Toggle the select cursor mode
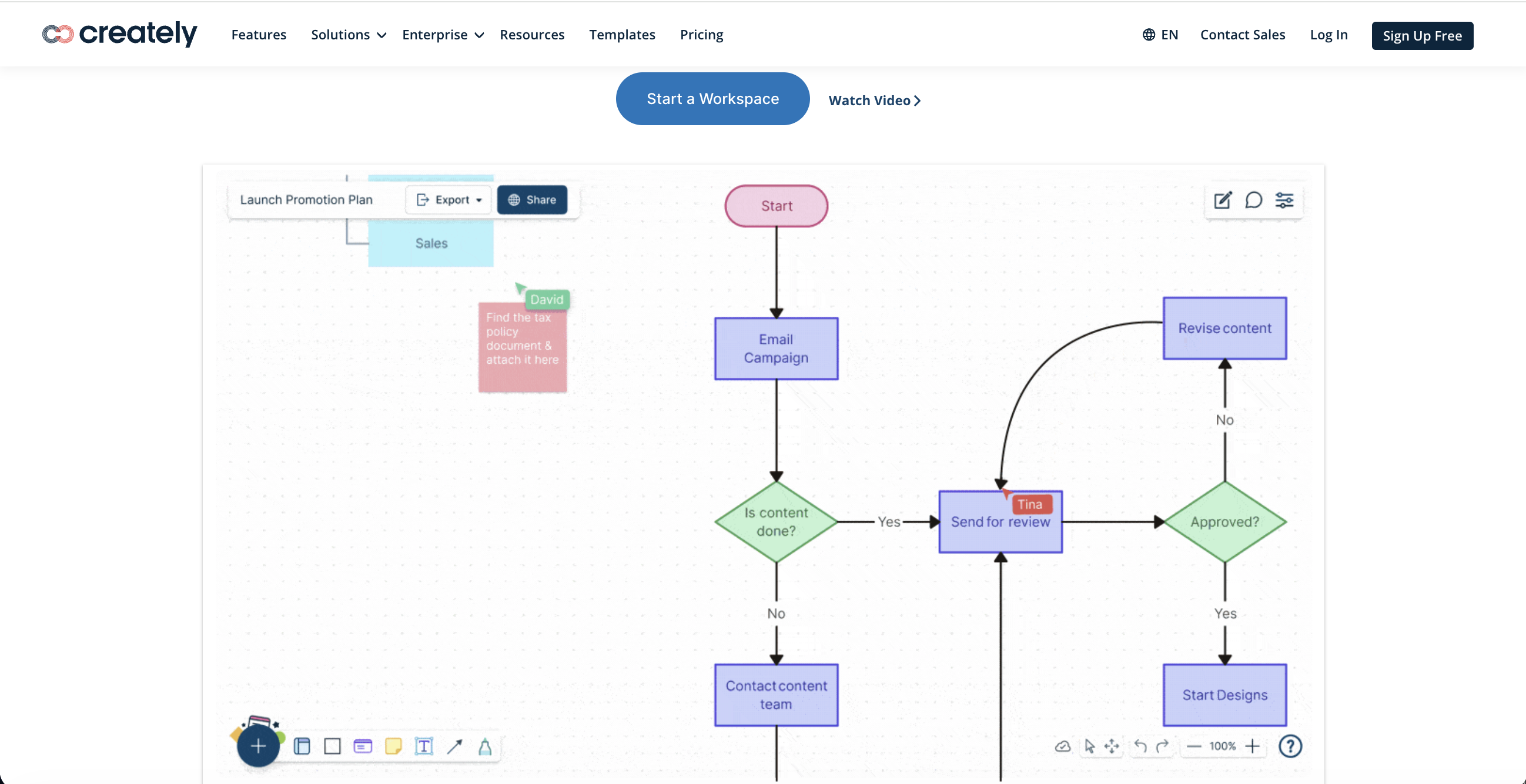 (x=1090, y=747)
